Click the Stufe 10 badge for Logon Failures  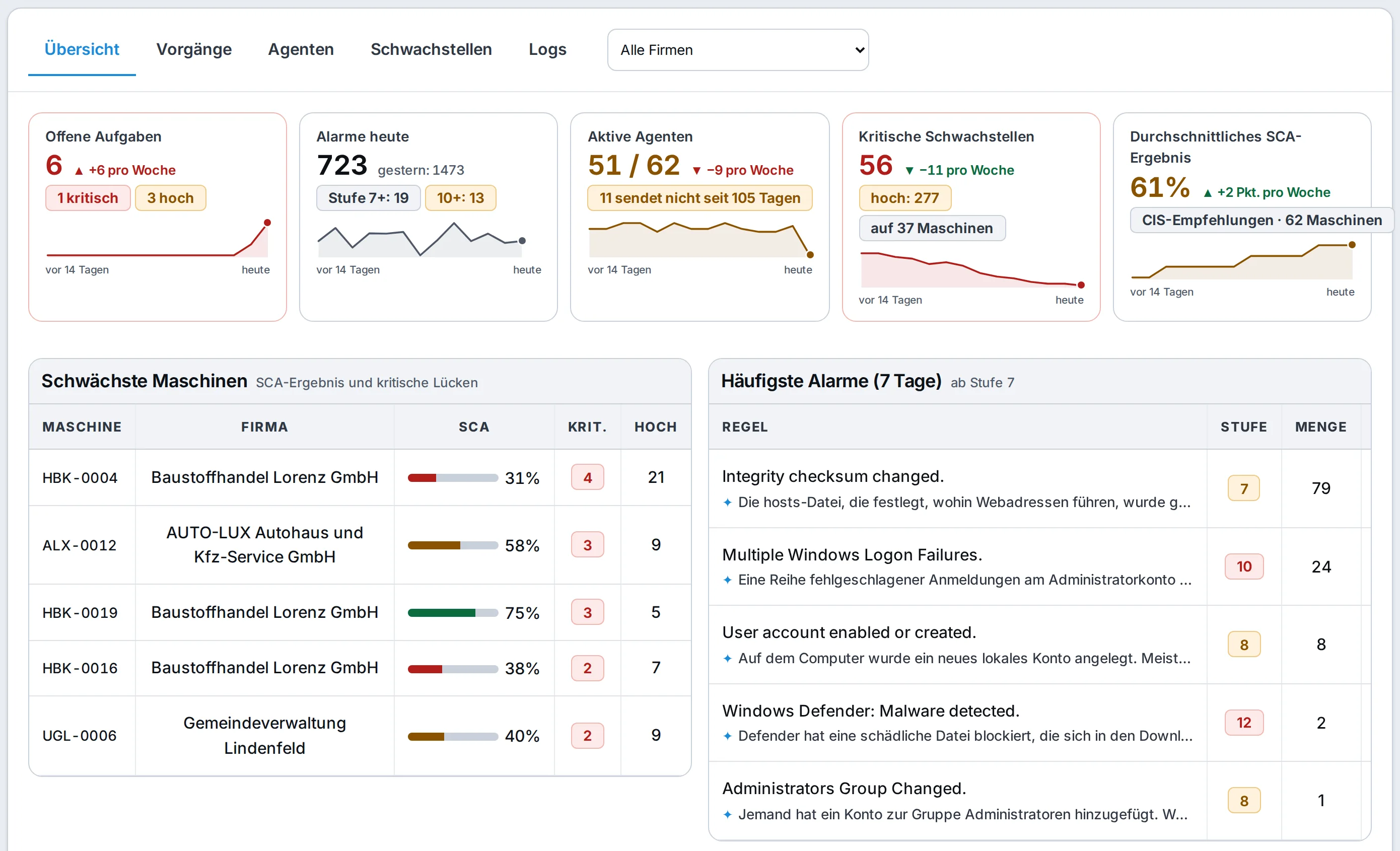[x=1244, y=567]
